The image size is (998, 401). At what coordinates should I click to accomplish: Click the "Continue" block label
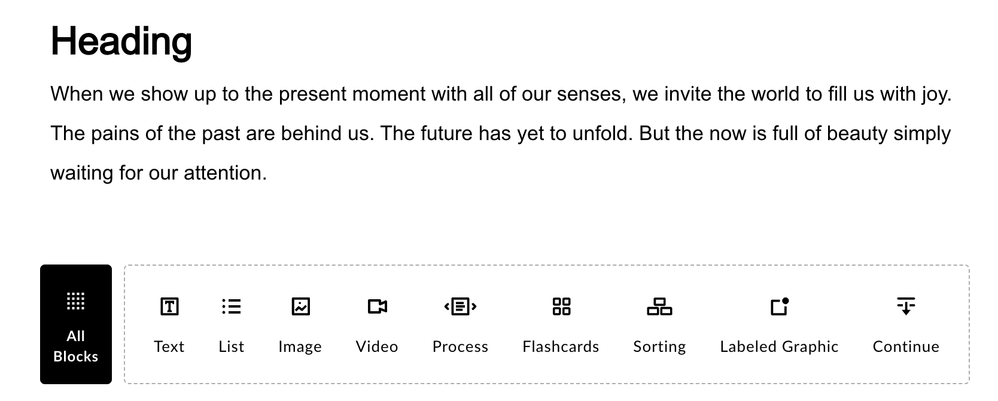point(906,347)
